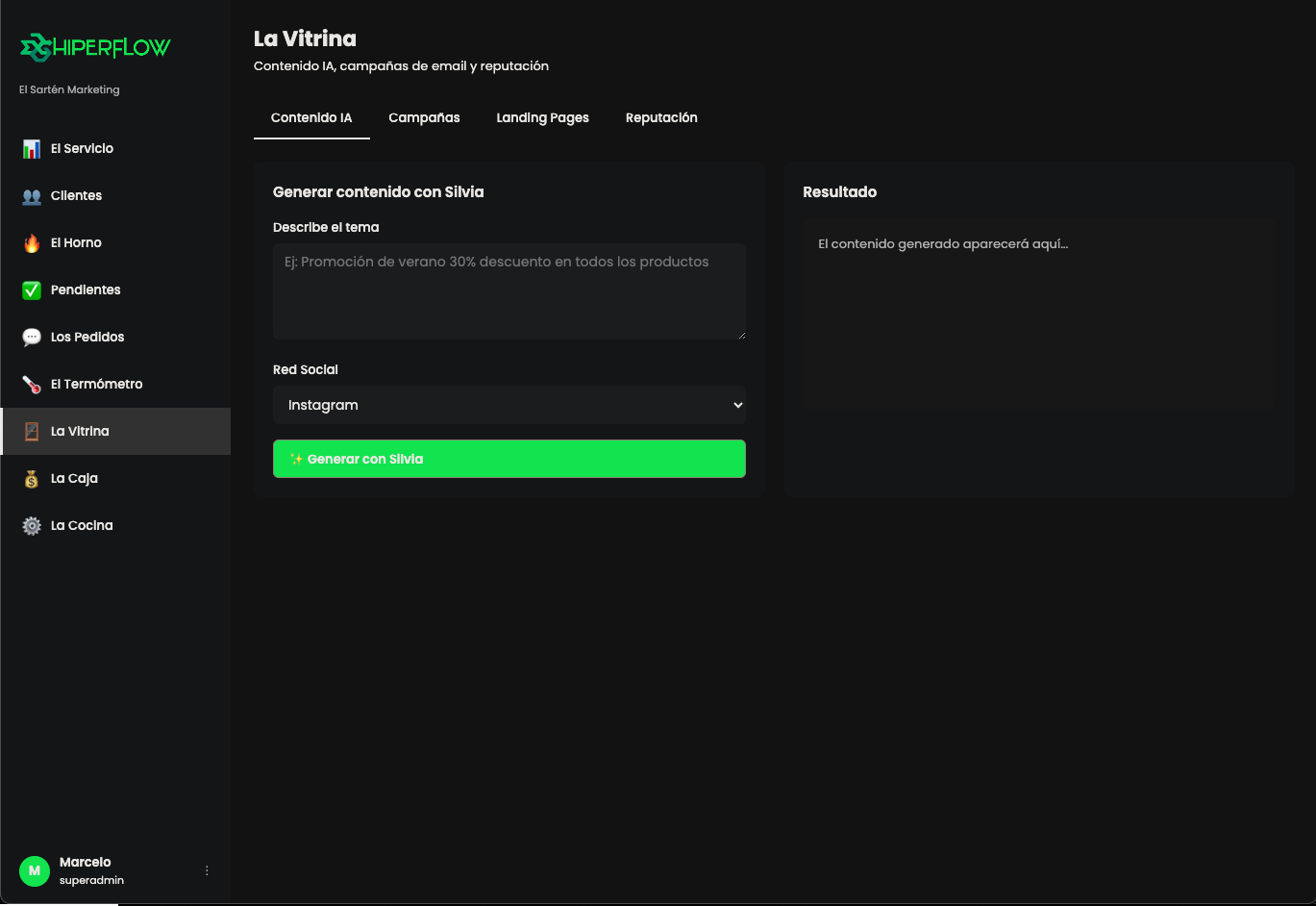The height and width of the screenshot is (906, 1316).
Task: Click the Pendientes green checkmark icon
Action: coord(32,290)
